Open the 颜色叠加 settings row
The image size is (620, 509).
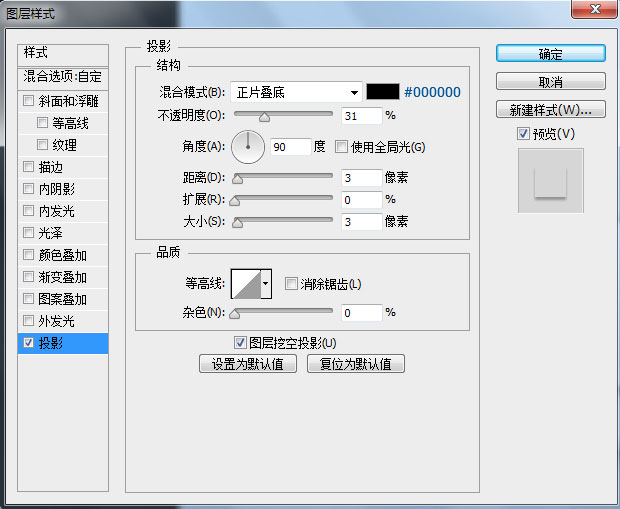(63, 255)
